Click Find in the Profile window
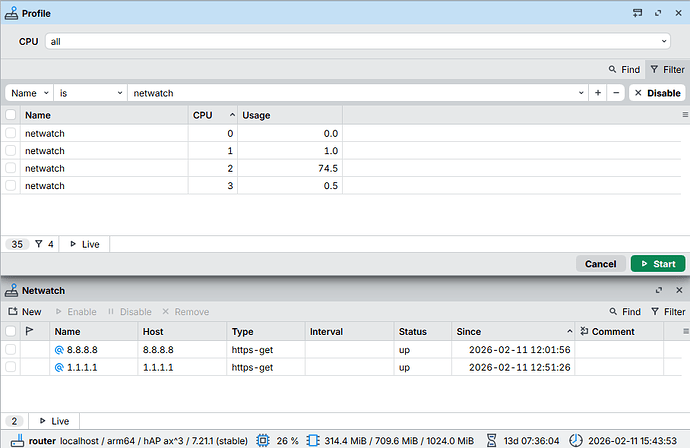This screenshot has height=448, width=690. pos(624,70)
